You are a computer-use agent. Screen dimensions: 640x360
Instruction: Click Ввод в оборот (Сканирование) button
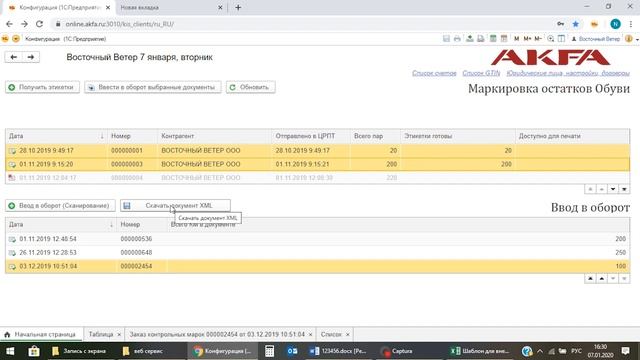pos(60,206)
